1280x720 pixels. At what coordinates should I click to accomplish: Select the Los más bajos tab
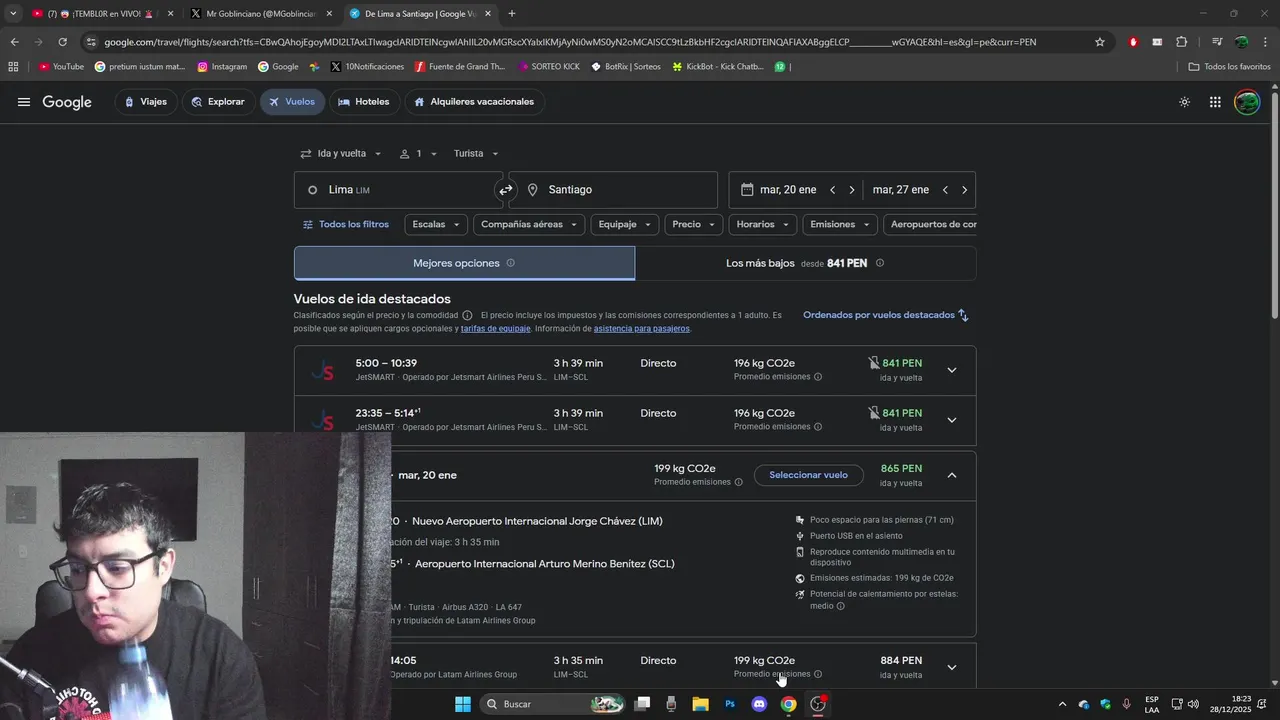[x=805, y=263]
